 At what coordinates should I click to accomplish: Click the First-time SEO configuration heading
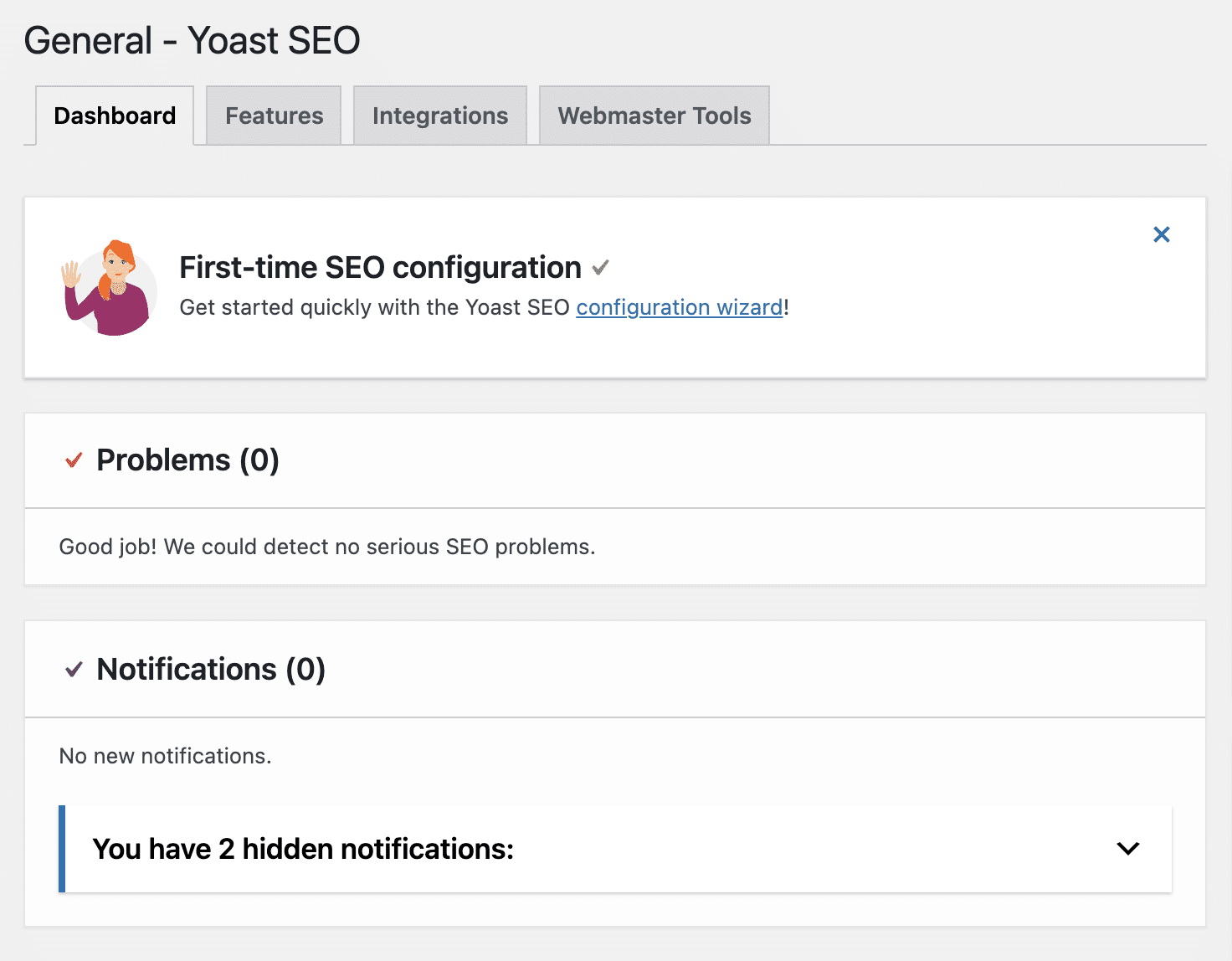(381, 268)
